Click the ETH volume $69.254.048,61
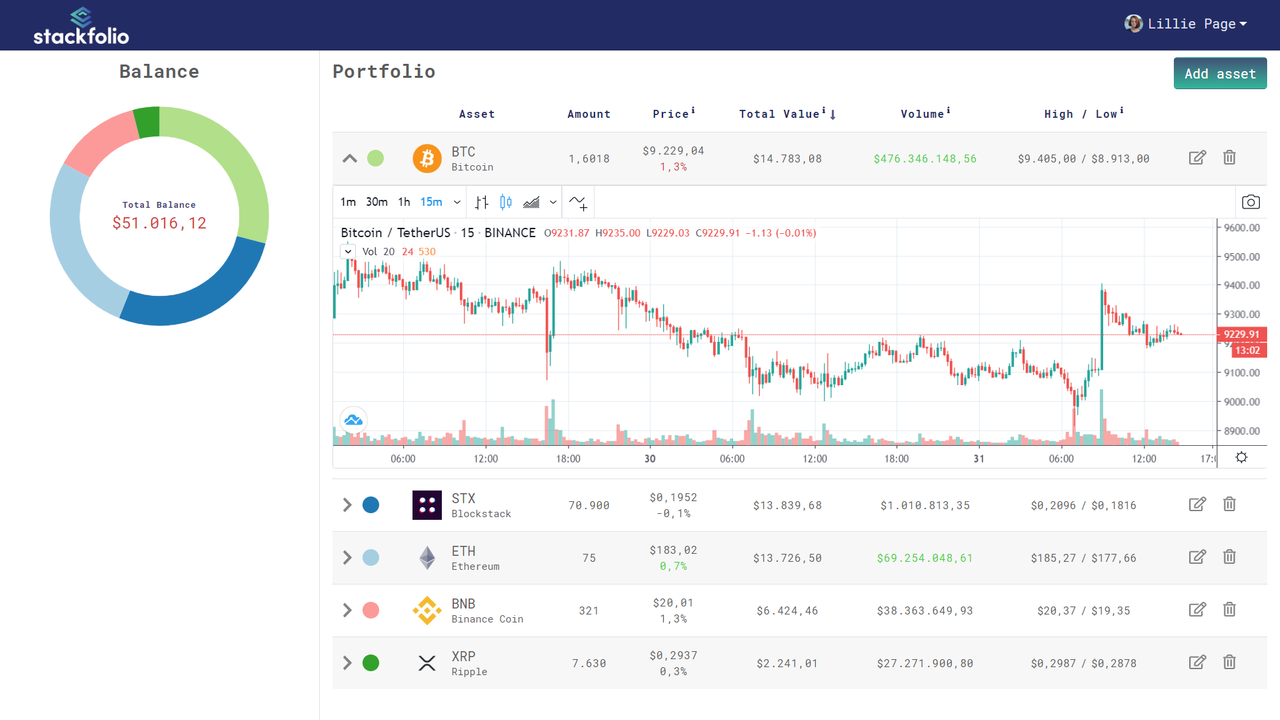1280x720 pixels. (924, 558)
